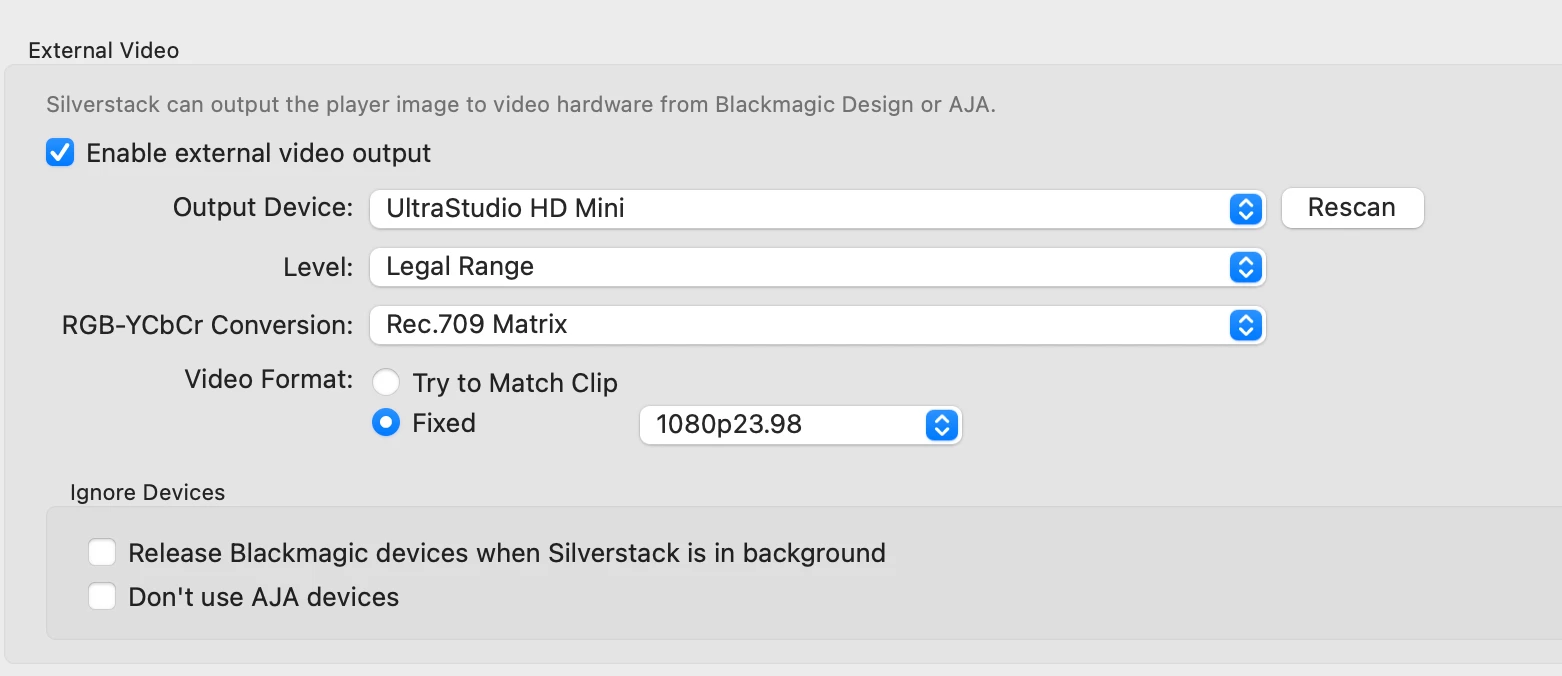Tick the Release Blackmagic devices checkbox
1562x676 pixels.
(x=102, y=553)
